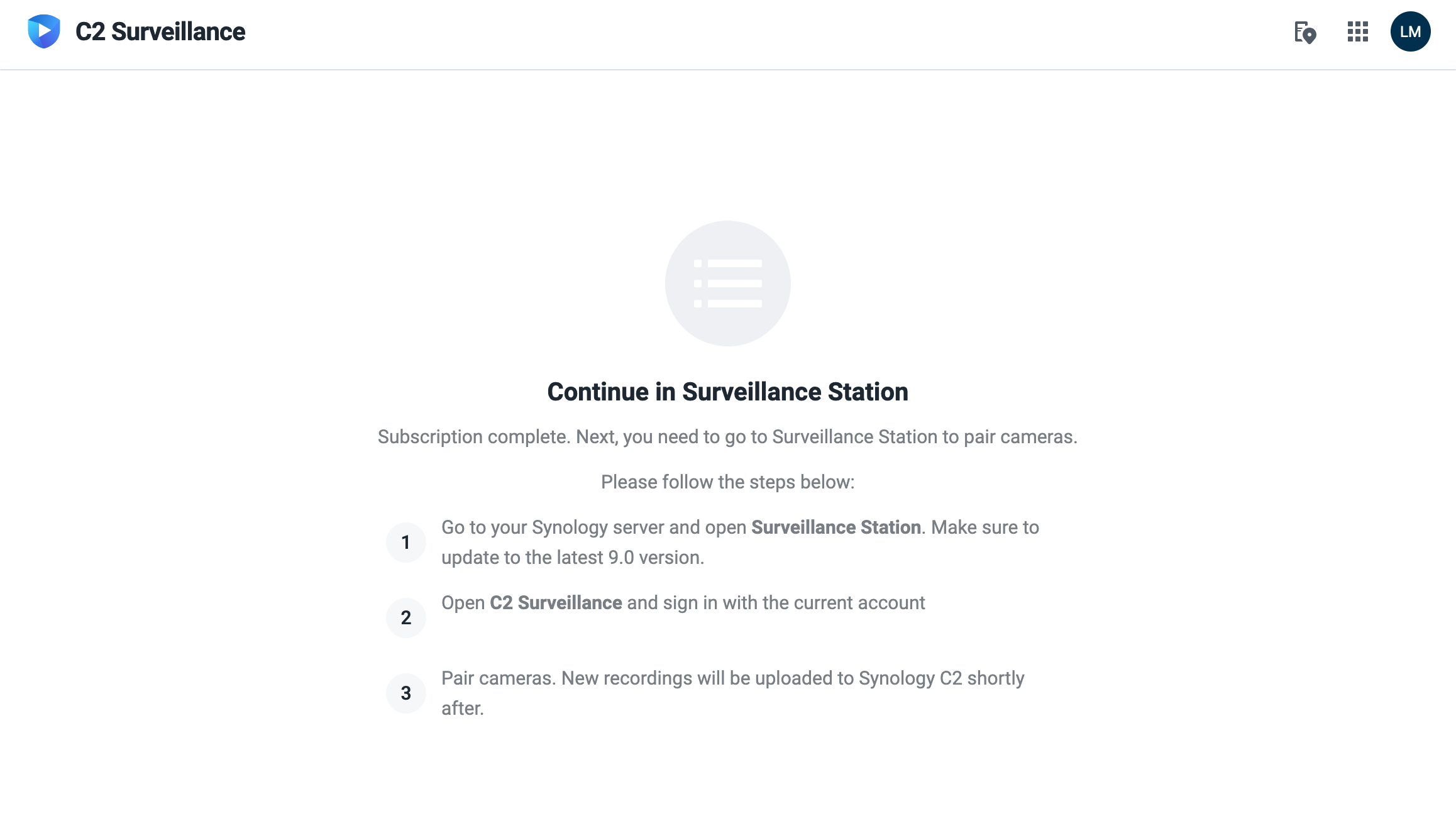Click the Continue in Surveillance Station heading
Viewport: 1456px width, 816px height.
click(728, 392)
